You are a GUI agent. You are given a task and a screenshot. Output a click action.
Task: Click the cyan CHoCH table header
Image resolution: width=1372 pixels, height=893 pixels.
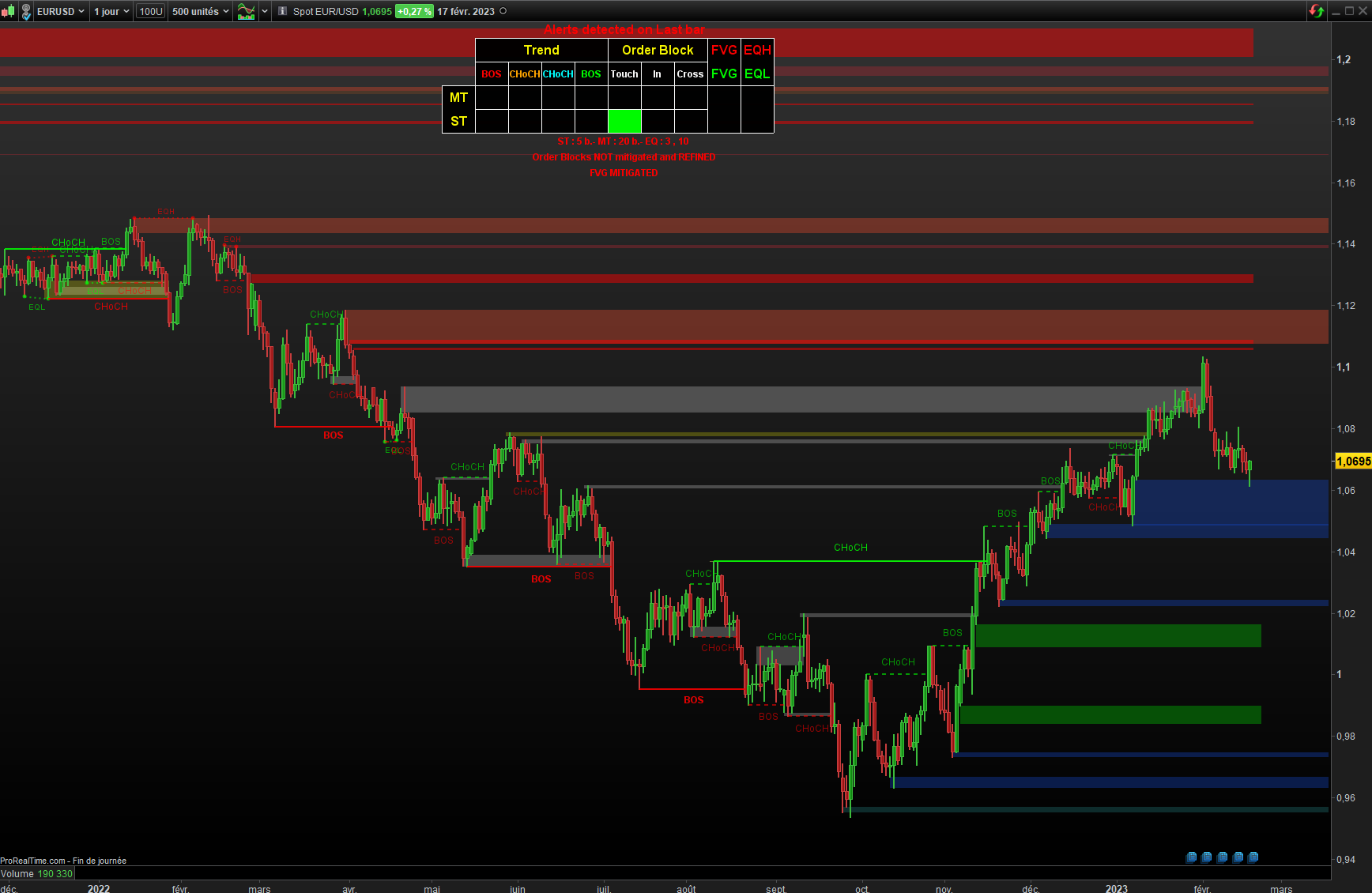pyautogui.click(x=558, y=73)
